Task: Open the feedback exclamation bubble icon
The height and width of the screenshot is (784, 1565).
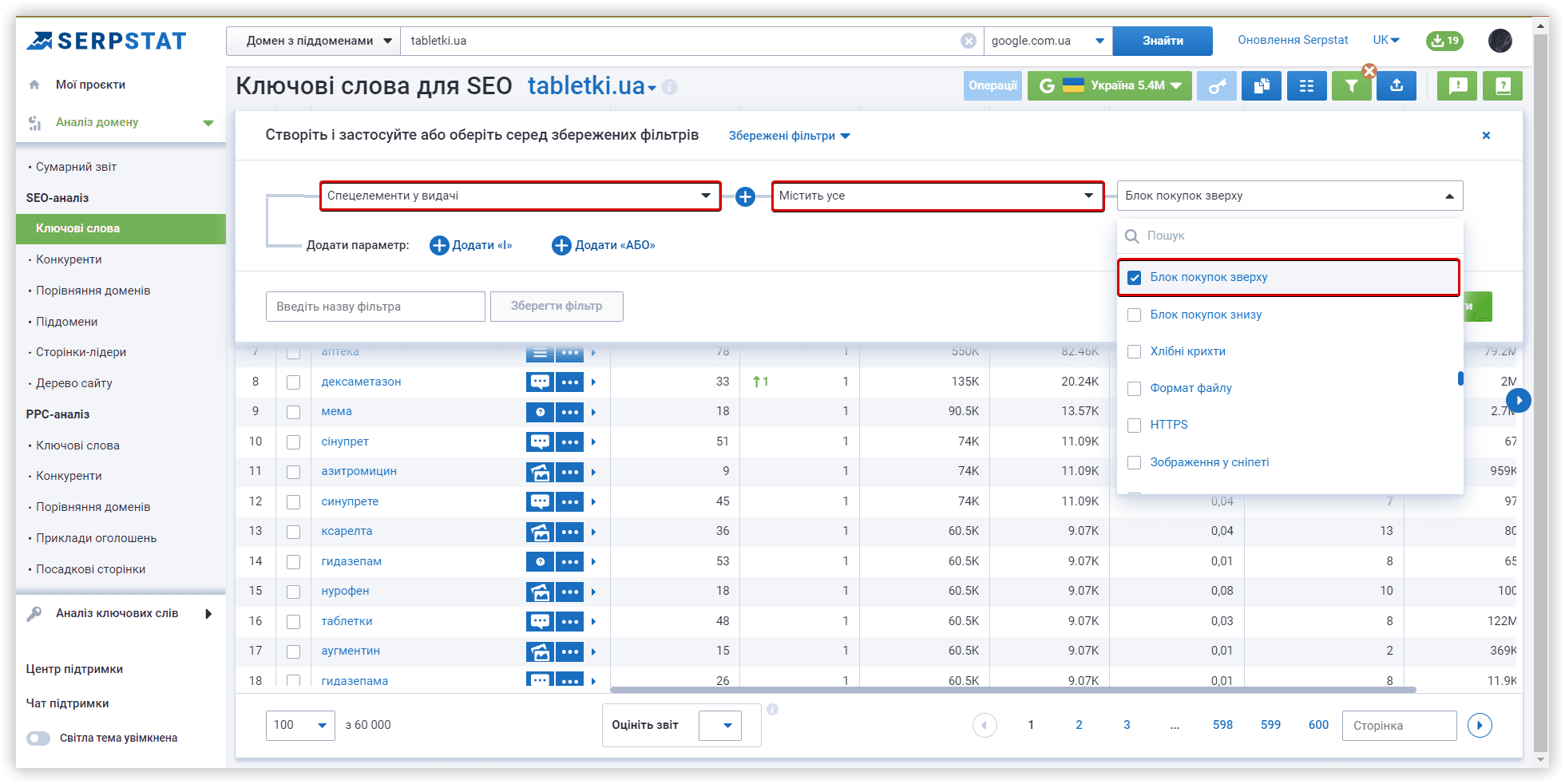Action: click(x=1457, y=85)
